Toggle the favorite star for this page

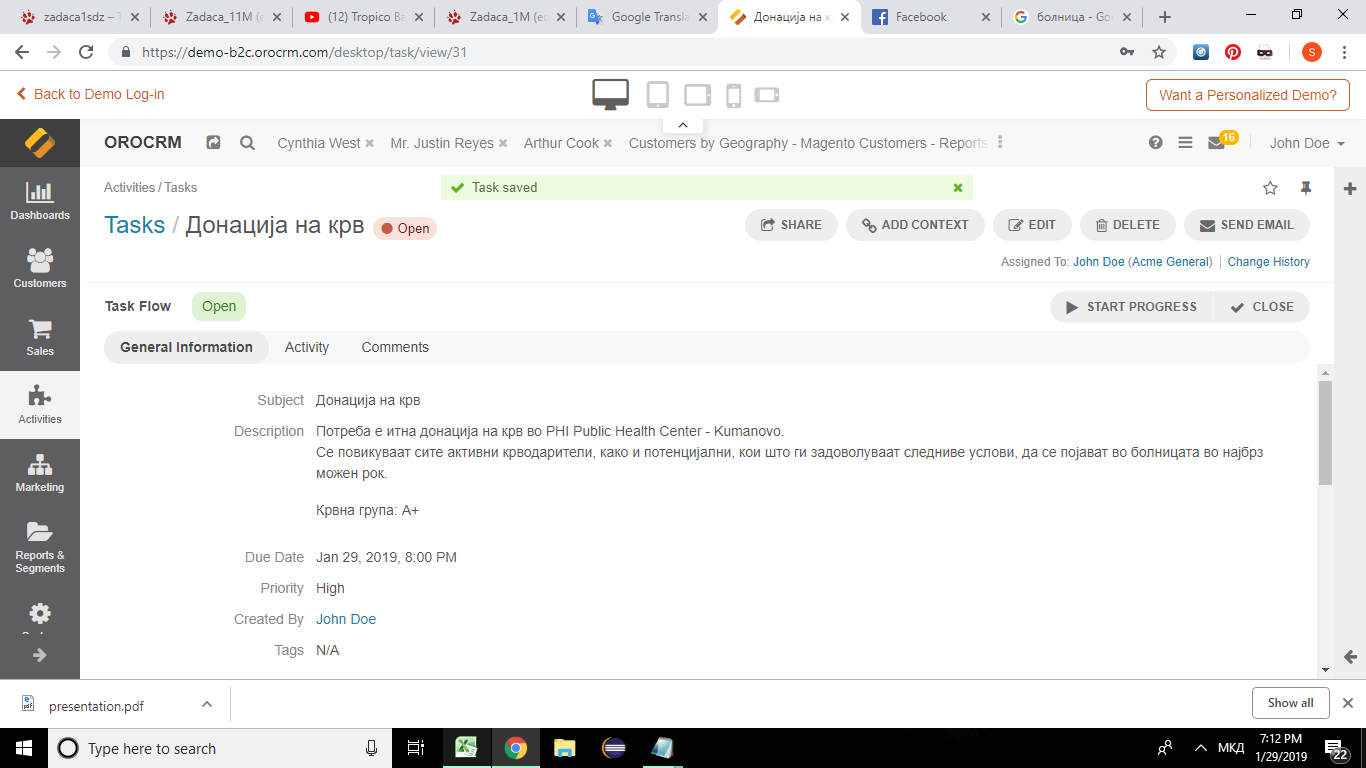[1270, 188]
